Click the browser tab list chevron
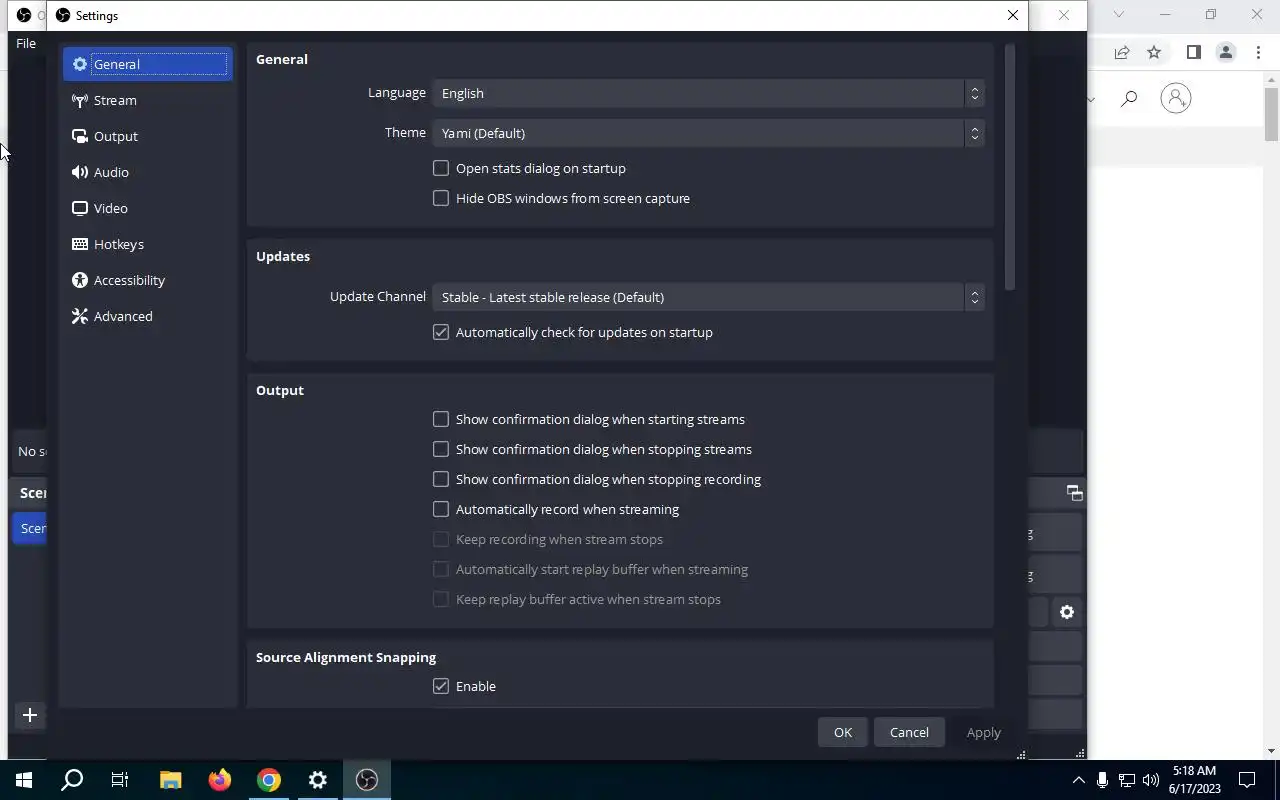 pyautogui.click(x=1119, y=14)
